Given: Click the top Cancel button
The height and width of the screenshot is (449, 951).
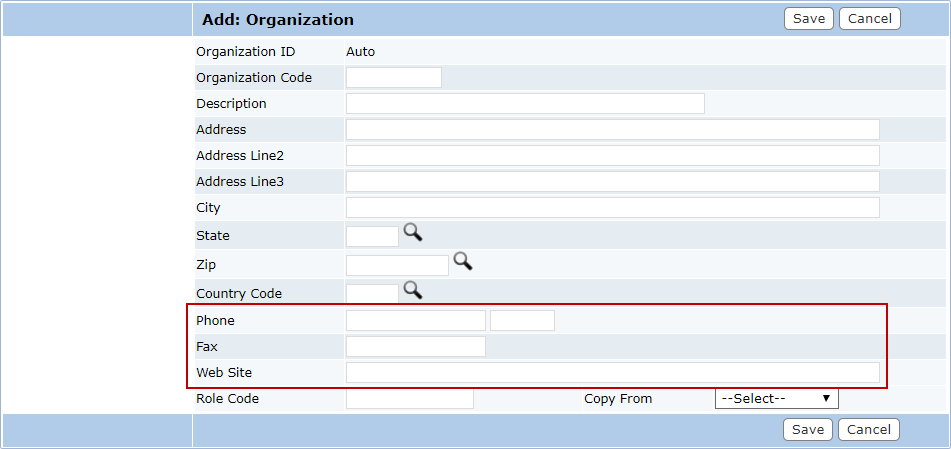Looking at the screenshot, I should pyautogui.click(x=870, y=19).
